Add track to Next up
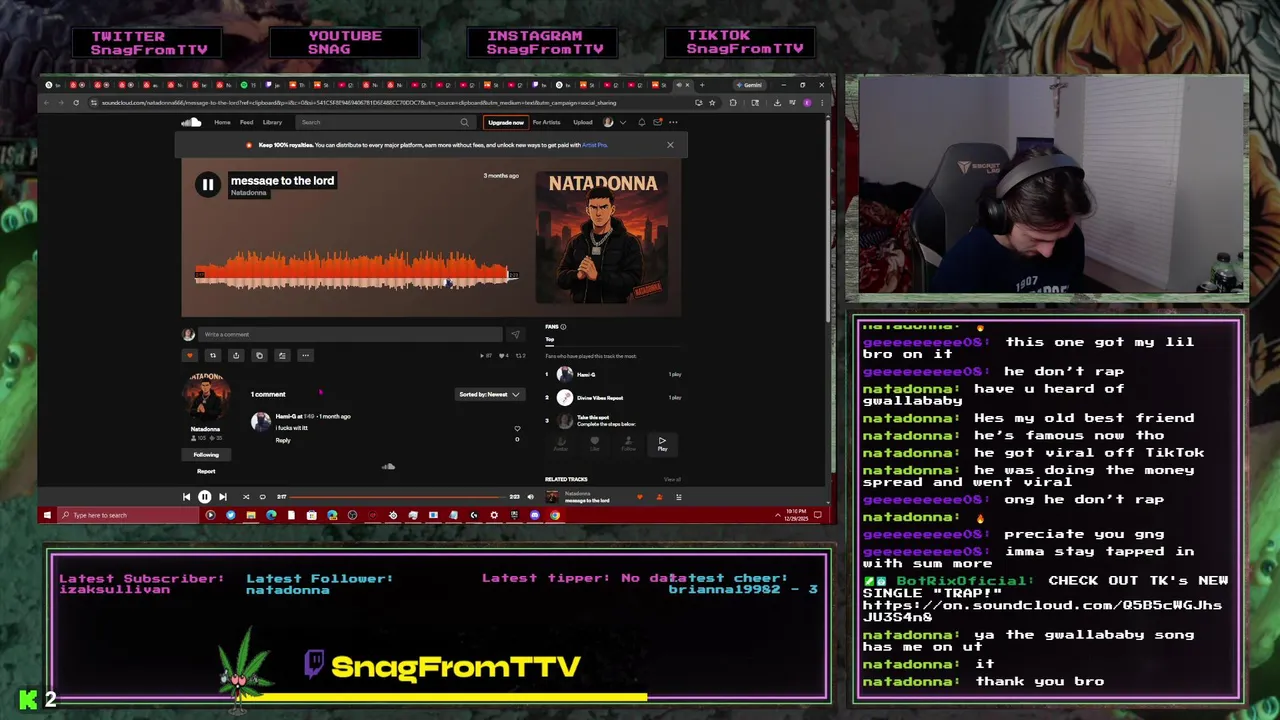 pyautogui.click(x=282, y=355)
